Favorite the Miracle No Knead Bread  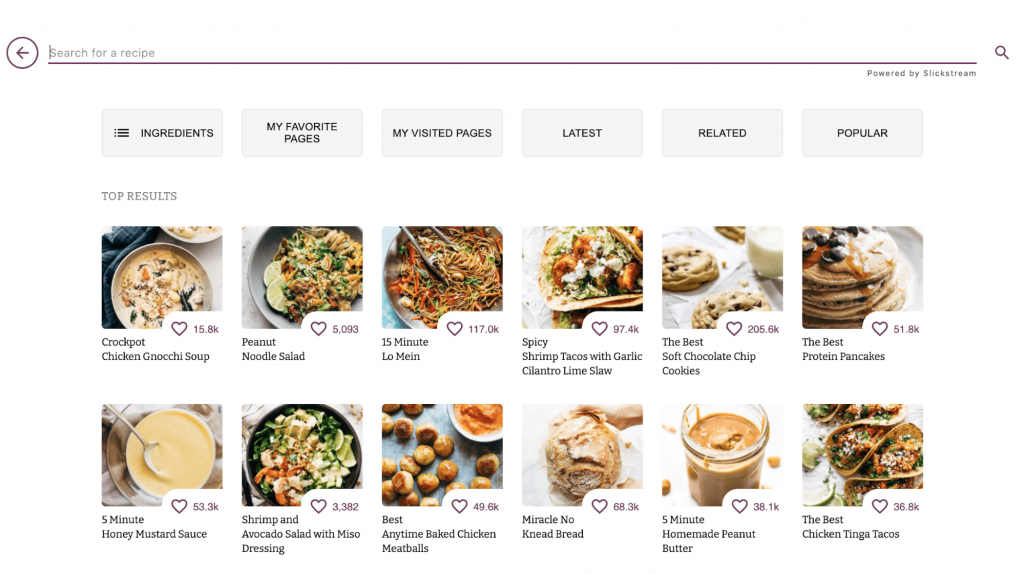tap(600, 507)
